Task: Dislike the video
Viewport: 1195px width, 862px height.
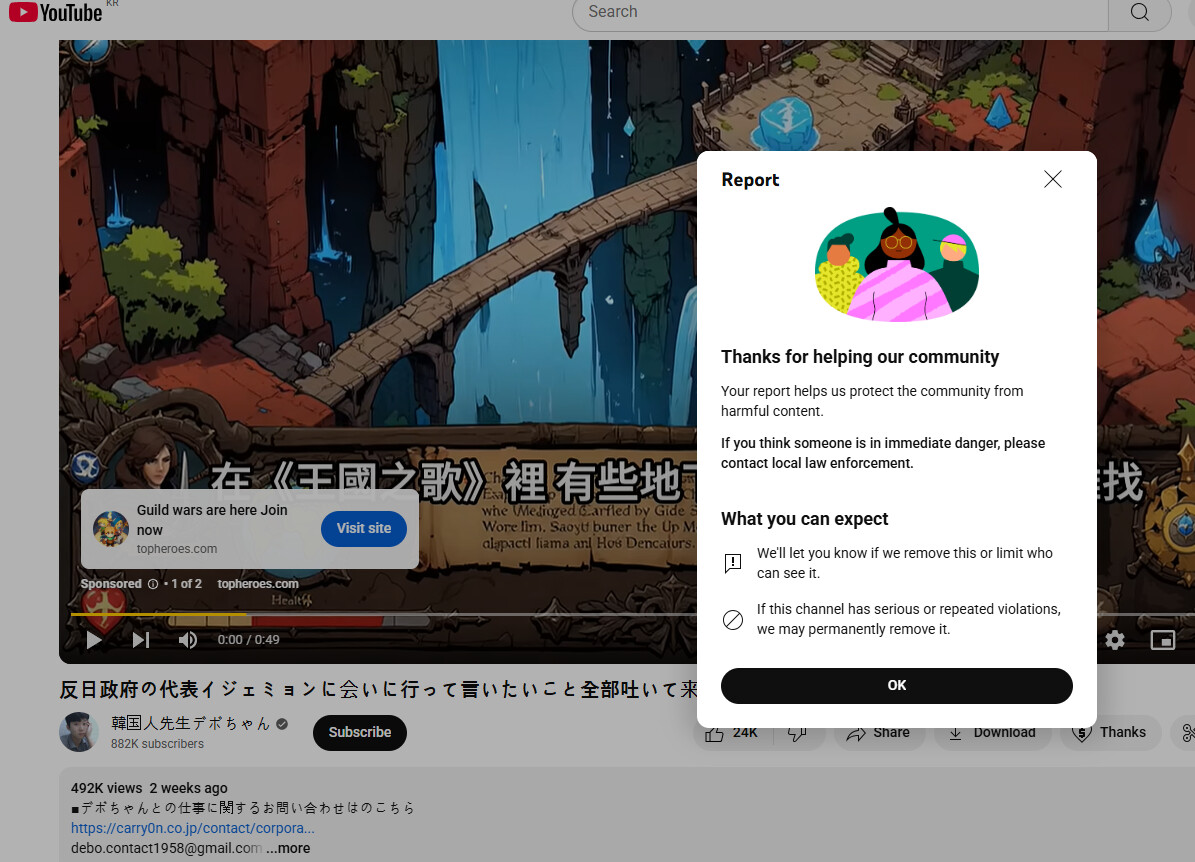Action: (798, 732)
